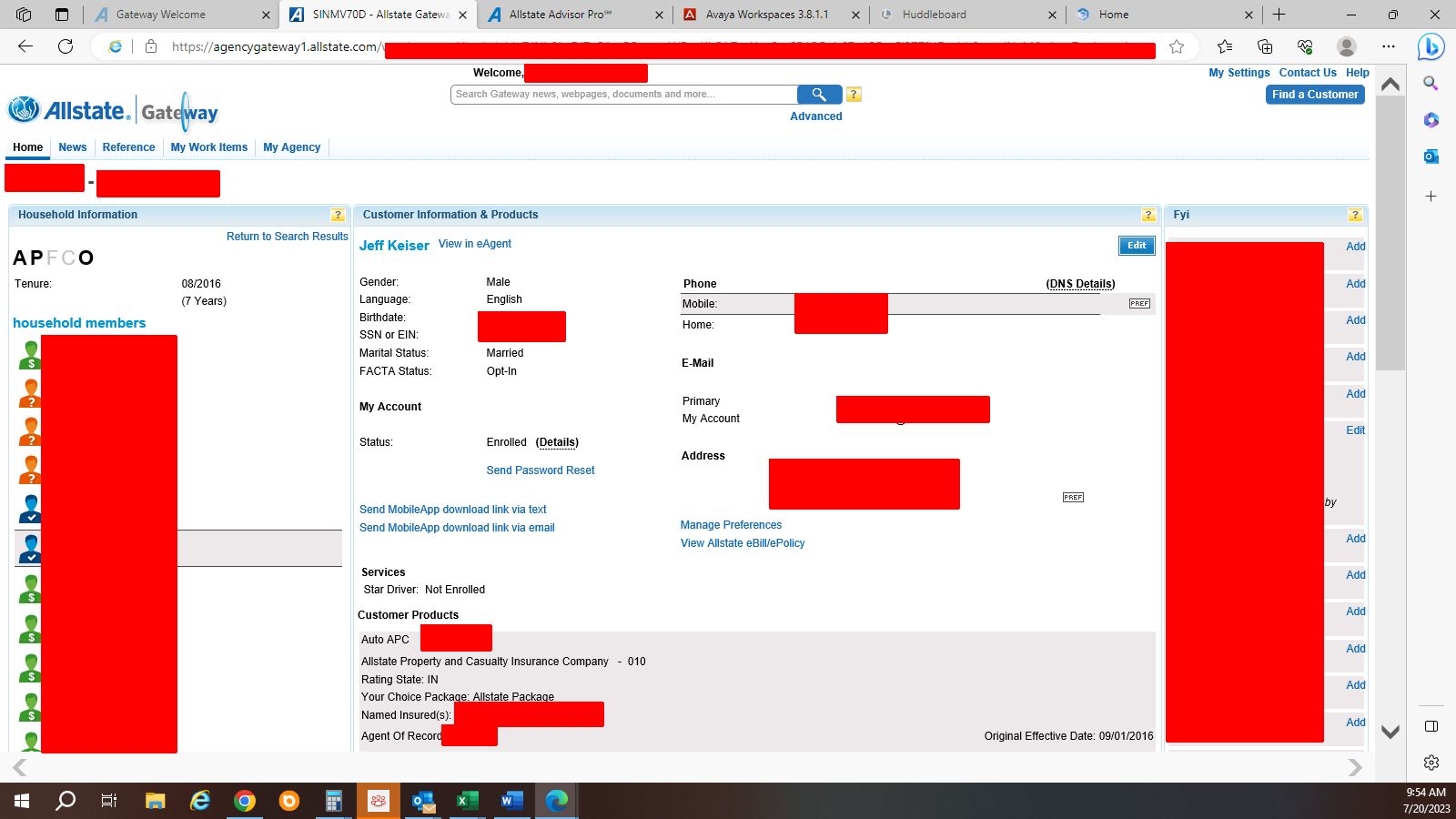The height and width of the screenshot is (819, 1456).
Task: Click the Gateway search magnifier button
Action: coord(819,95)
